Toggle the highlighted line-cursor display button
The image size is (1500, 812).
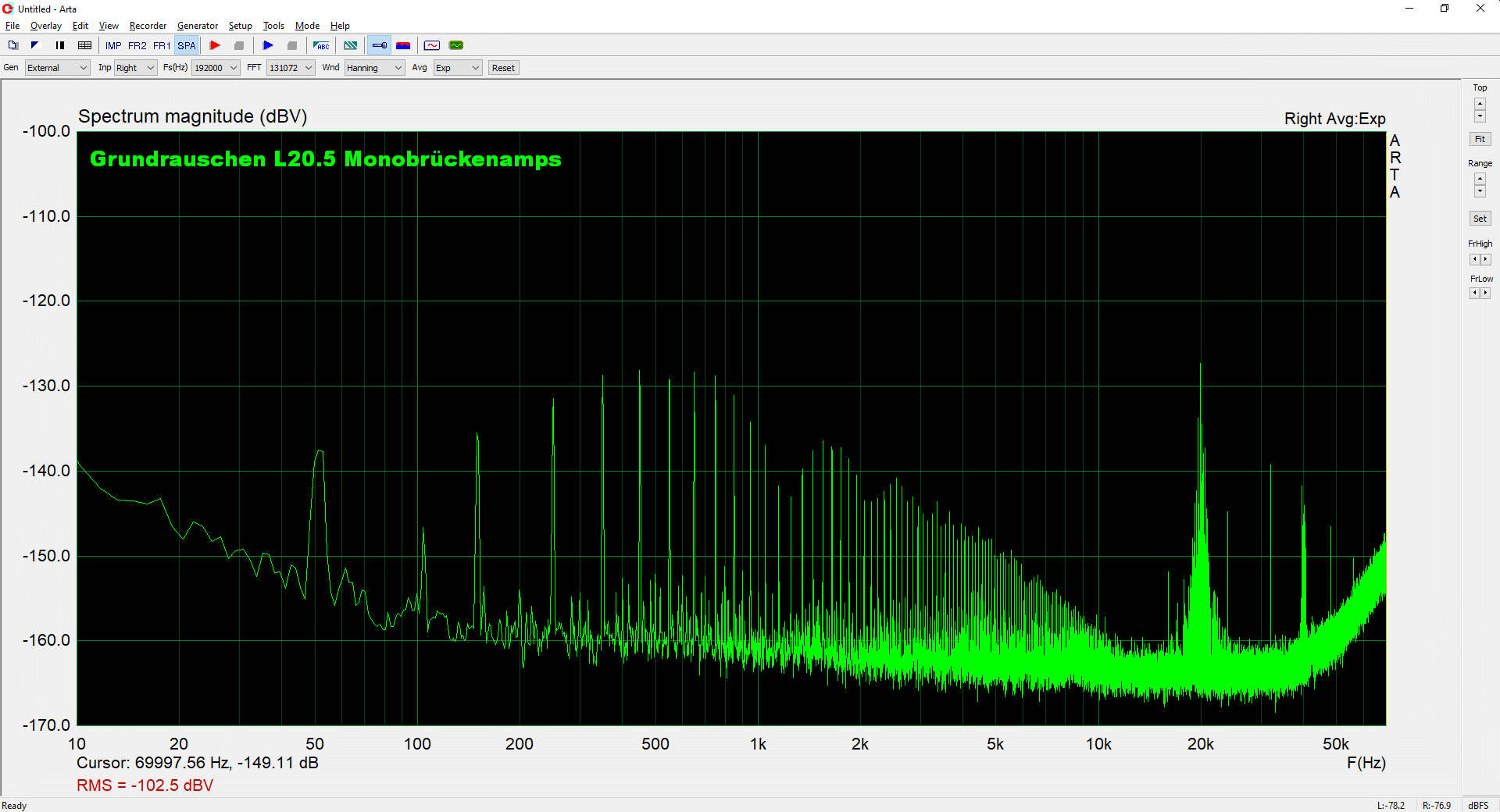[379, 45]
